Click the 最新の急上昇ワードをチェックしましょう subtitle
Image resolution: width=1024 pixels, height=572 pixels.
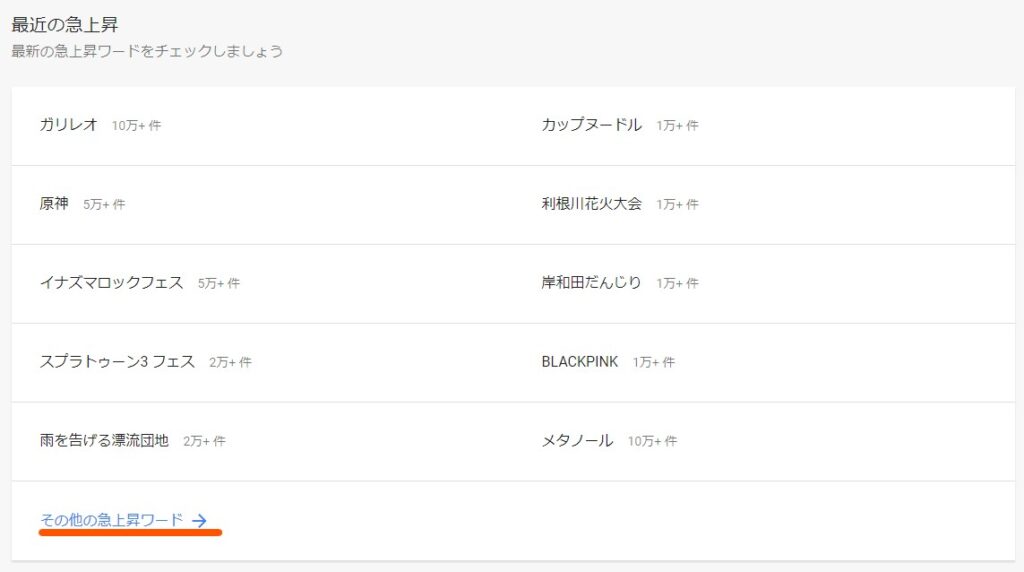tap(147, 51)
